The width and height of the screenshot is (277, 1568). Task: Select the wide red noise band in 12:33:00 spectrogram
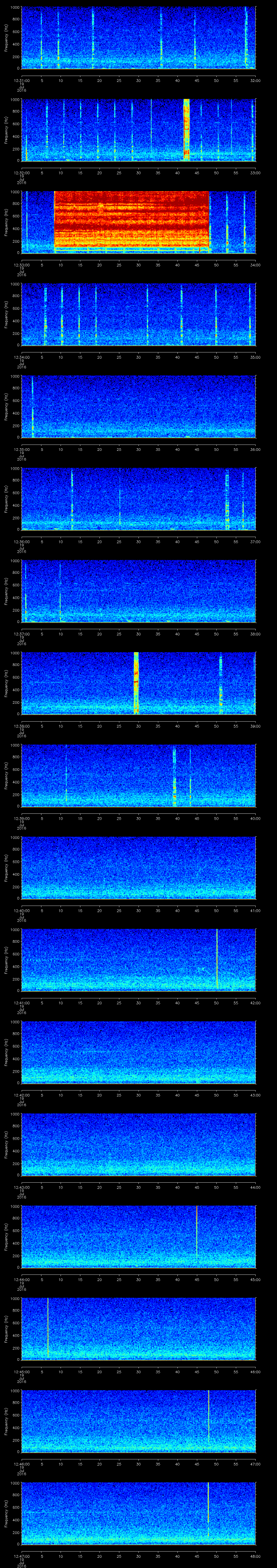pyautogui.click(x=131, y=222)
